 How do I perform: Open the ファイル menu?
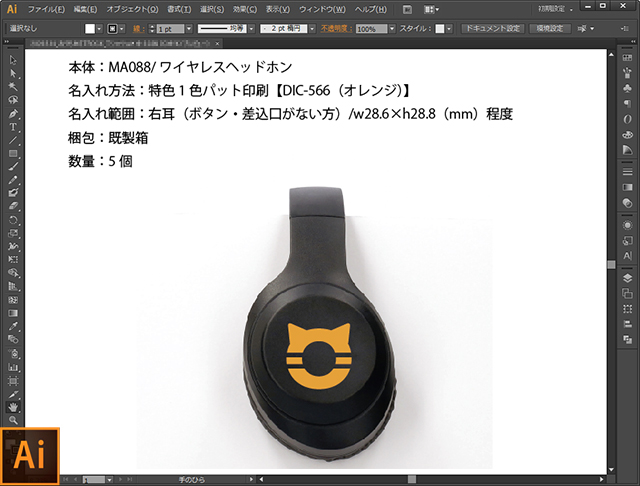click(x=46, y=9)
